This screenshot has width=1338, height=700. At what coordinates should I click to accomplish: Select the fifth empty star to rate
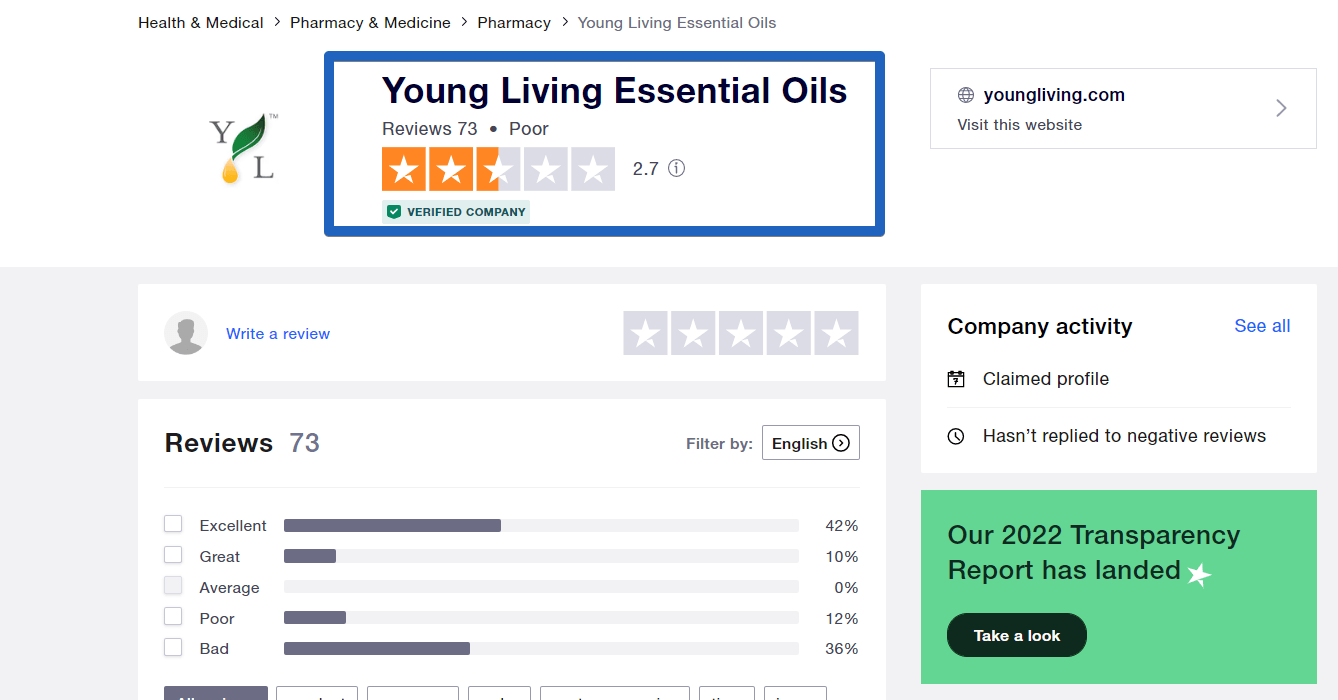coord(836,333)
